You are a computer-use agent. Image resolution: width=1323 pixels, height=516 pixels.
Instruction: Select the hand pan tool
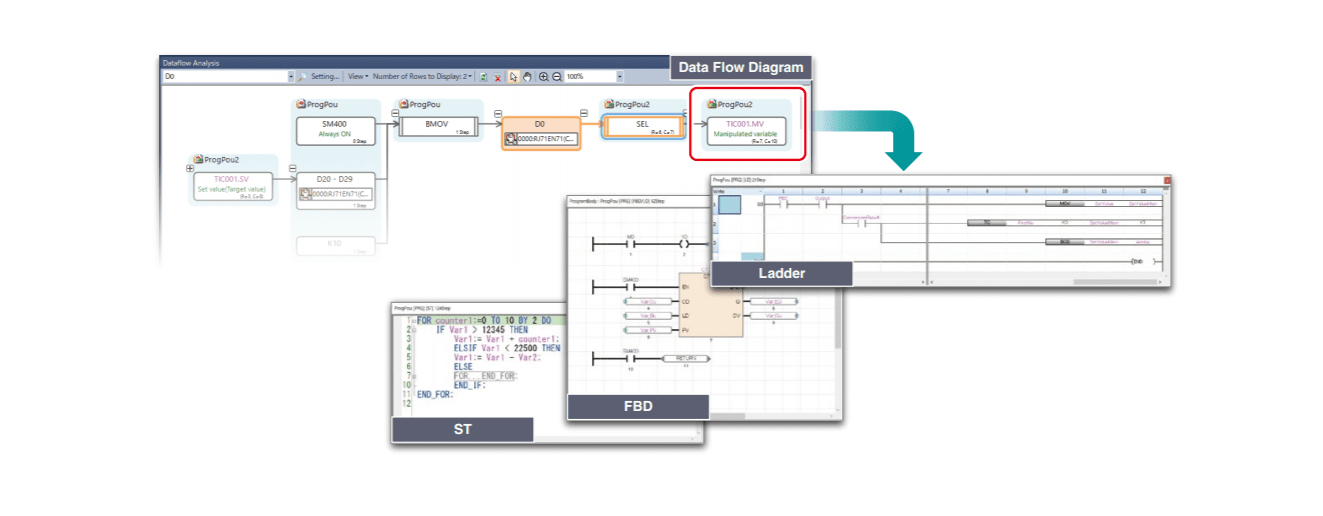pos(526,76)
